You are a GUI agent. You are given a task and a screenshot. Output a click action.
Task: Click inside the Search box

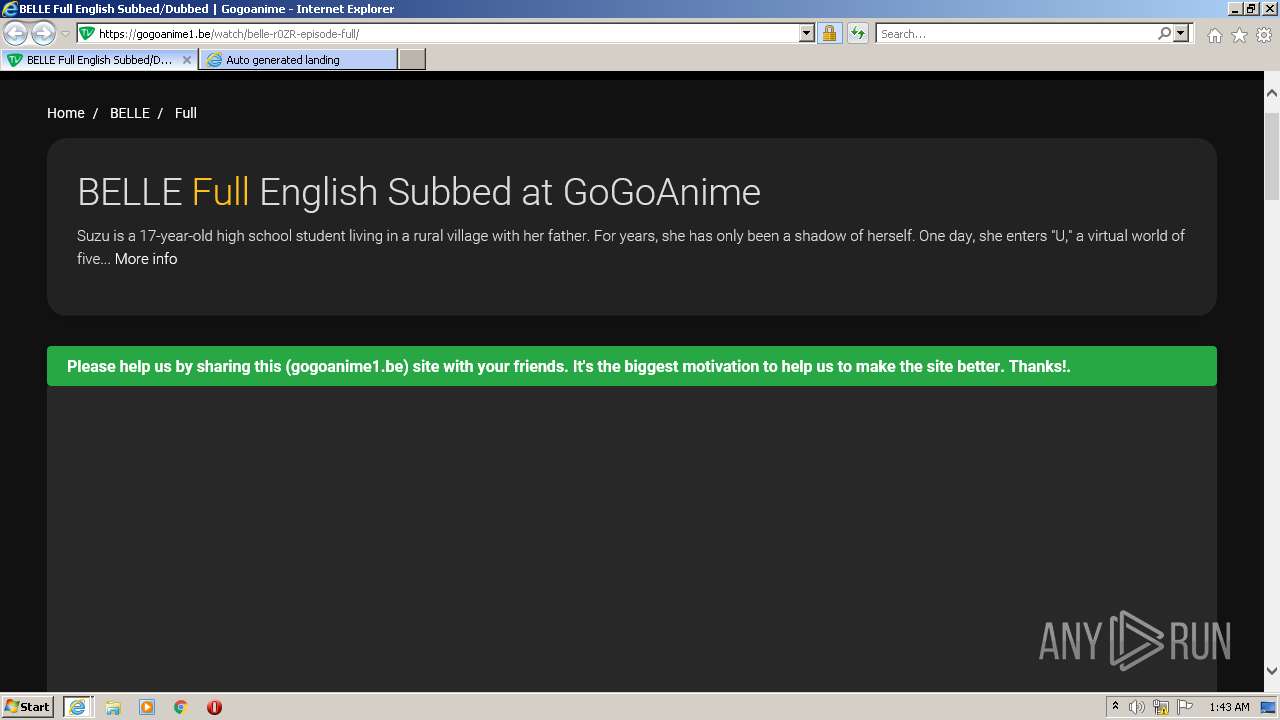coord(1016,33)
